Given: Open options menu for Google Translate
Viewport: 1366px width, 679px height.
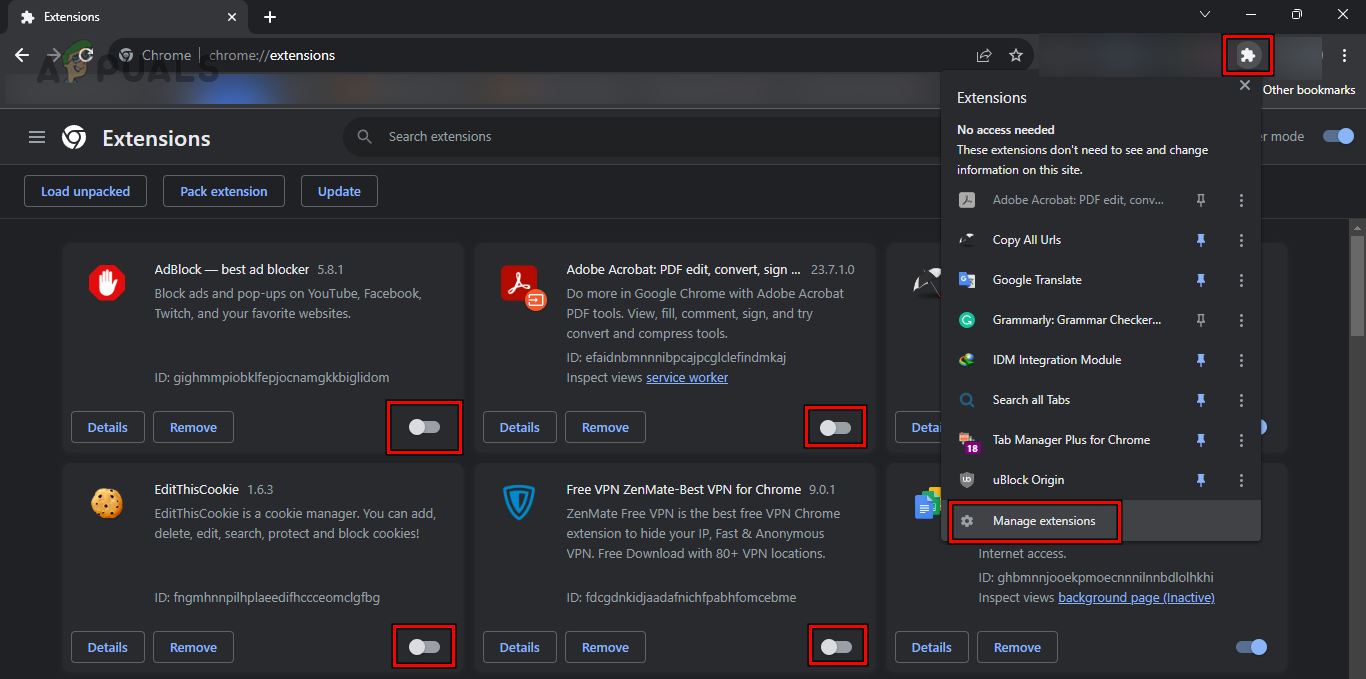Looking at the screenshot, I should [1241, 280].
